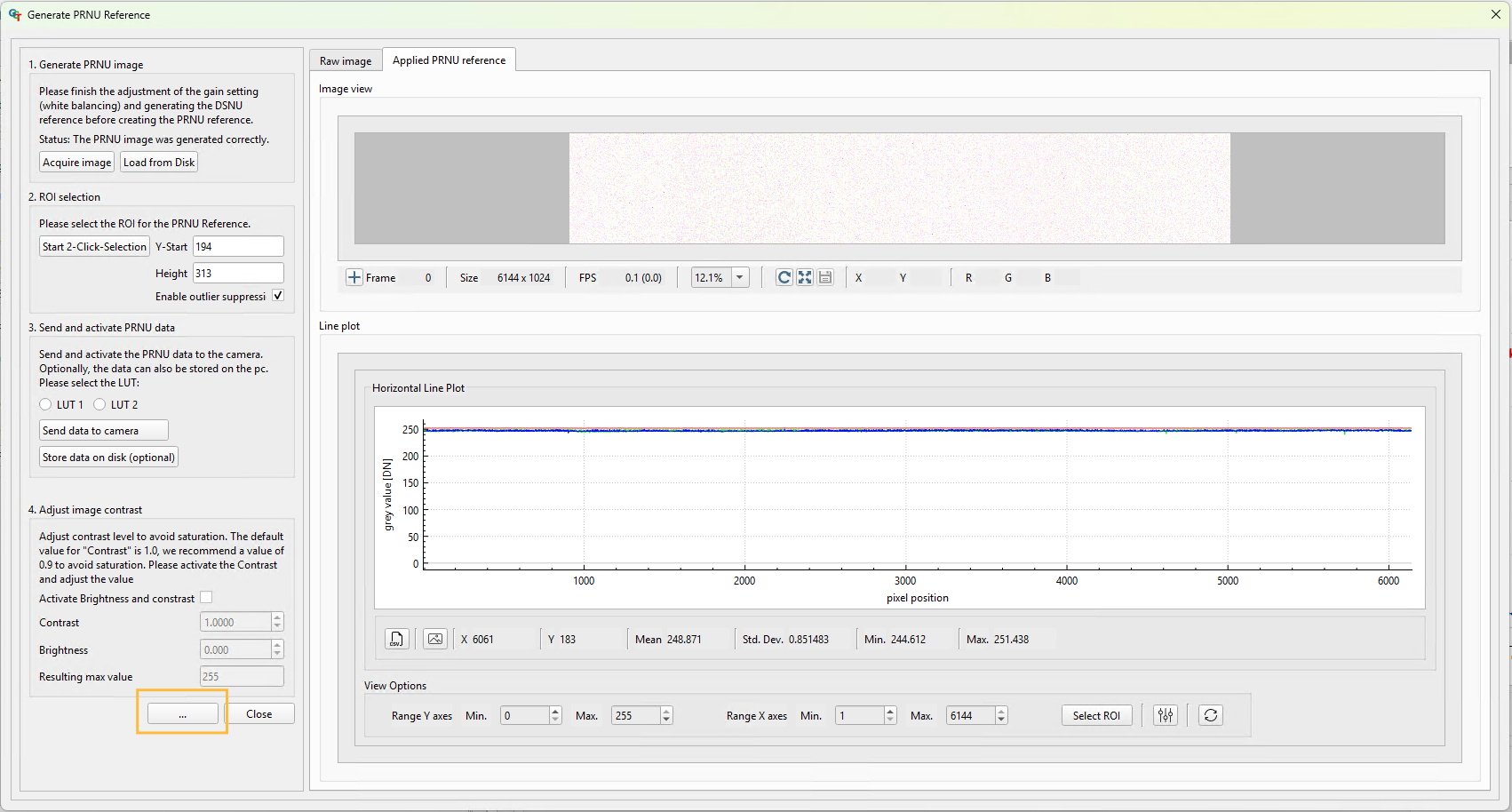The height and width of the screenshot is (812, 1512).
Task: Click the Status PRNU image generated text
Action: click(x=154, y=139)
